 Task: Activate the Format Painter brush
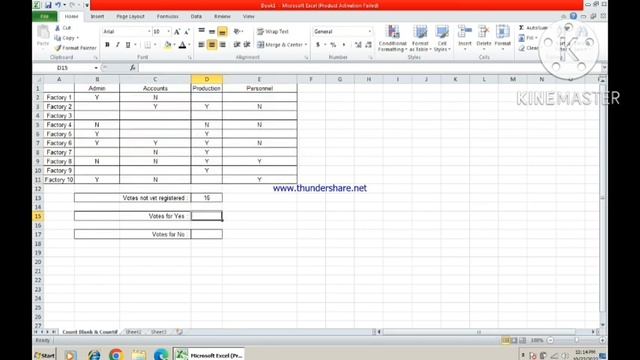[x=76, y=48]
